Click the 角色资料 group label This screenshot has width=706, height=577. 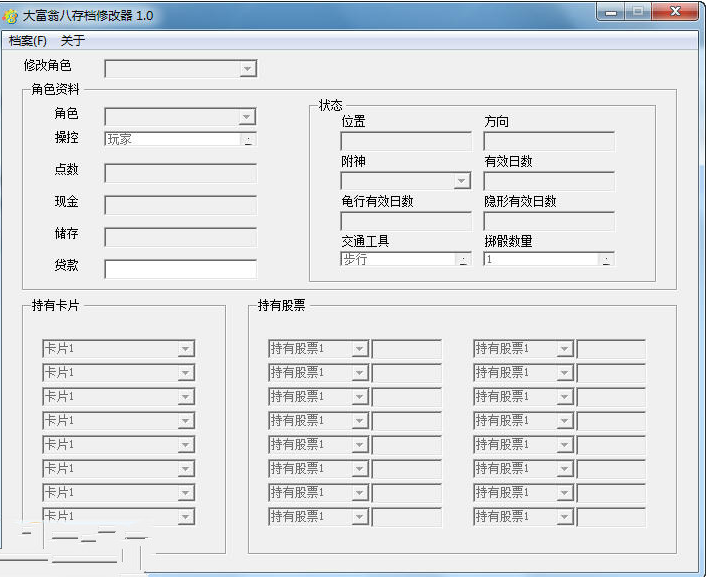pyautogui.click(x=55, y=89)
